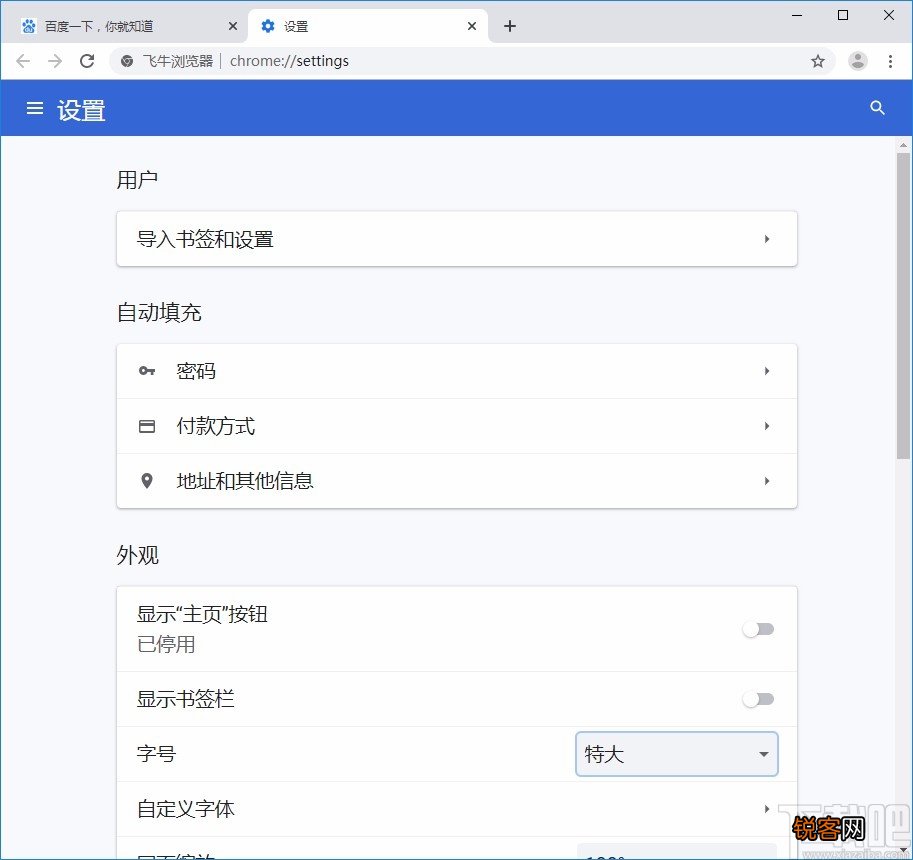Open the 字号 dropdown showing 特大

(x=677, y=754)
